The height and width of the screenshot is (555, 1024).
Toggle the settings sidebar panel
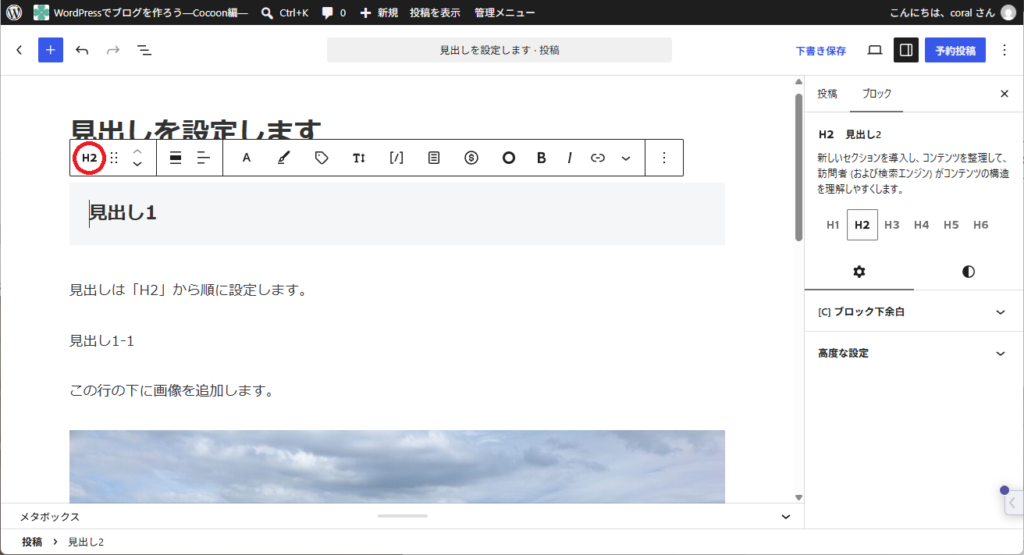pos(906,50)
